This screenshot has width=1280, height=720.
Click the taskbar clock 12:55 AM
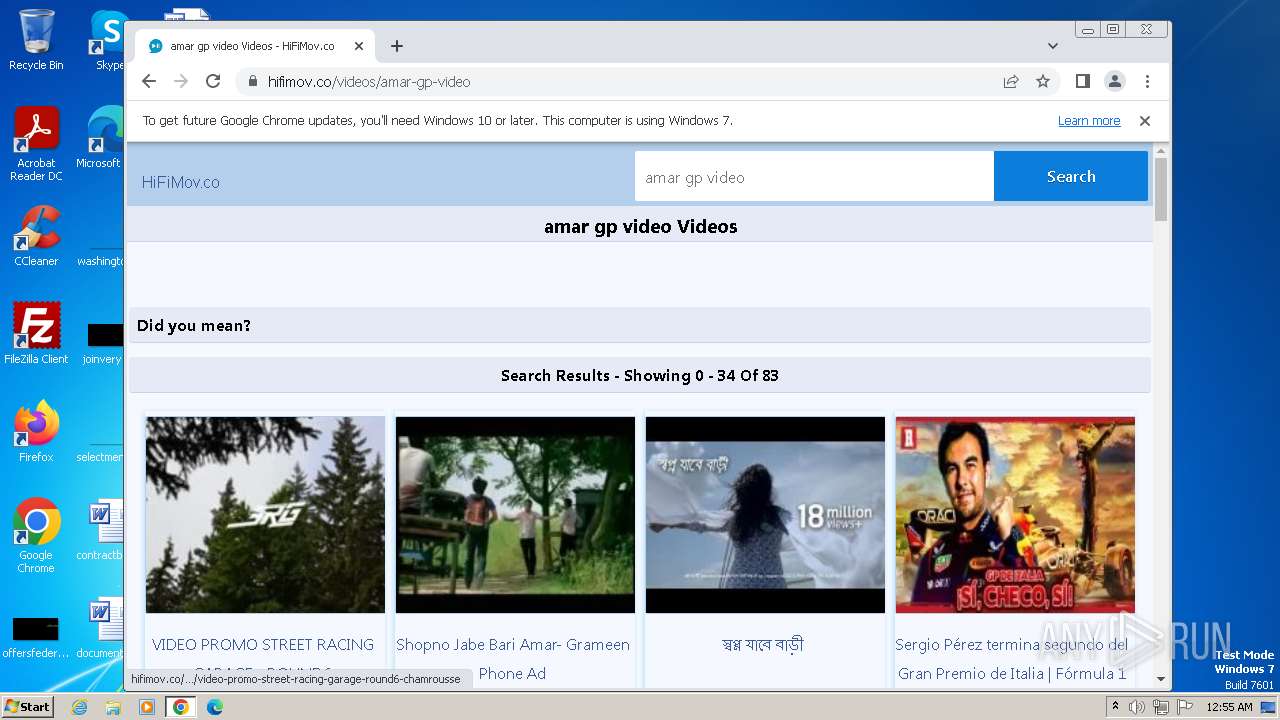tap(1229, 707)
